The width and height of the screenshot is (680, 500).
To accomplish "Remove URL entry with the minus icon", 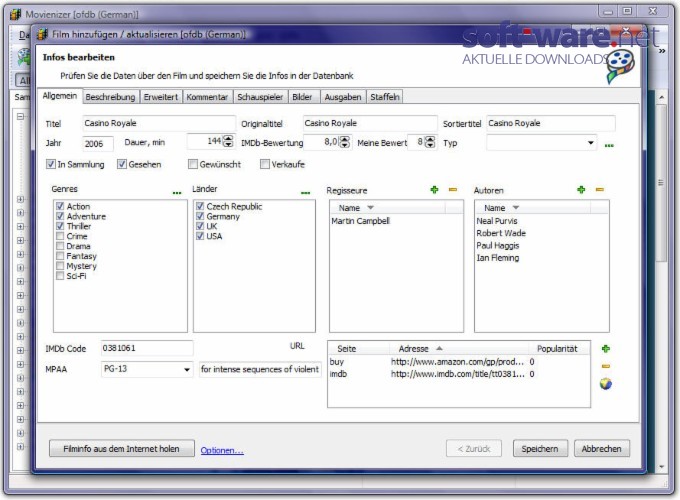I will pos(606,366).
